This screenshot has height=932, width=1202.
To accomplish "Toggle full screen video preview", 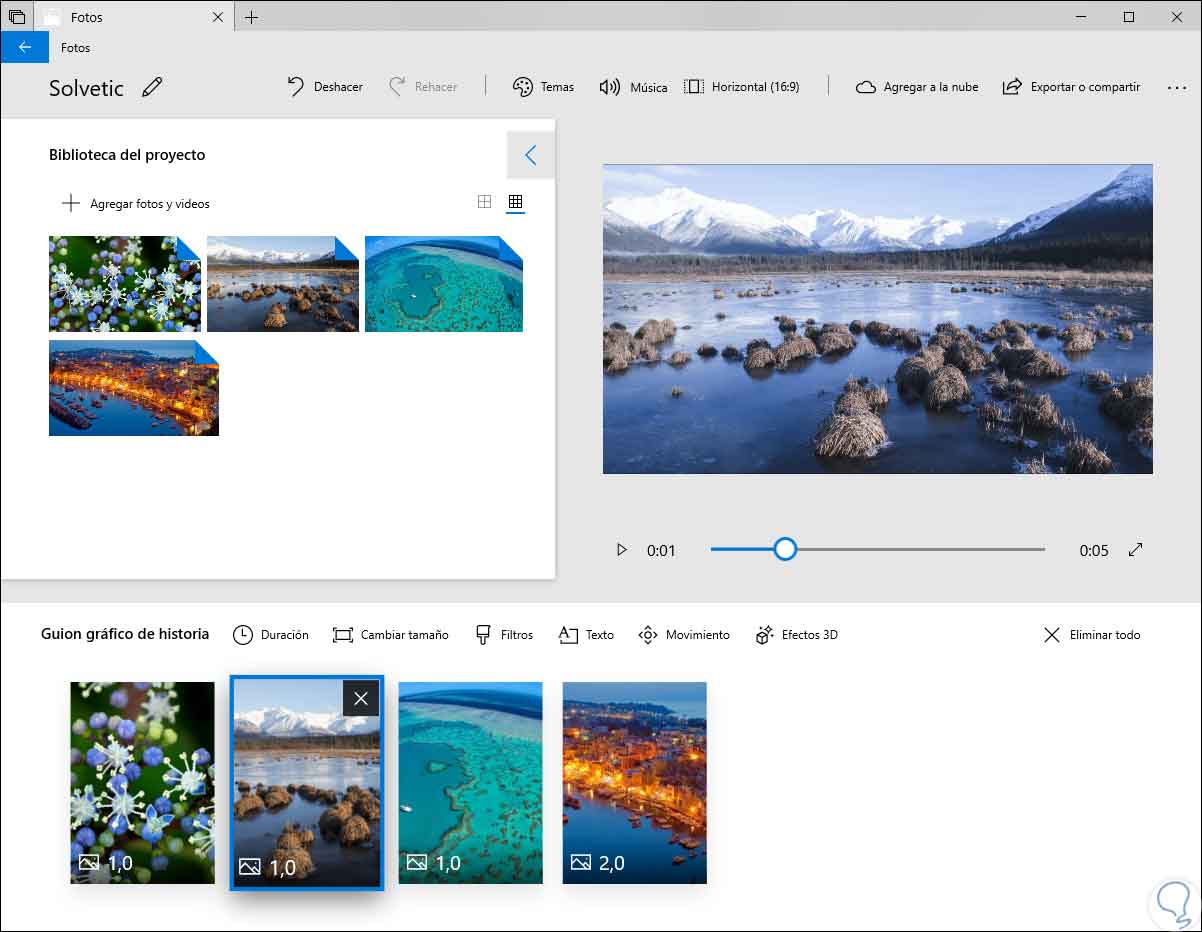I will pyautogui.click(x=1135, y=550).
